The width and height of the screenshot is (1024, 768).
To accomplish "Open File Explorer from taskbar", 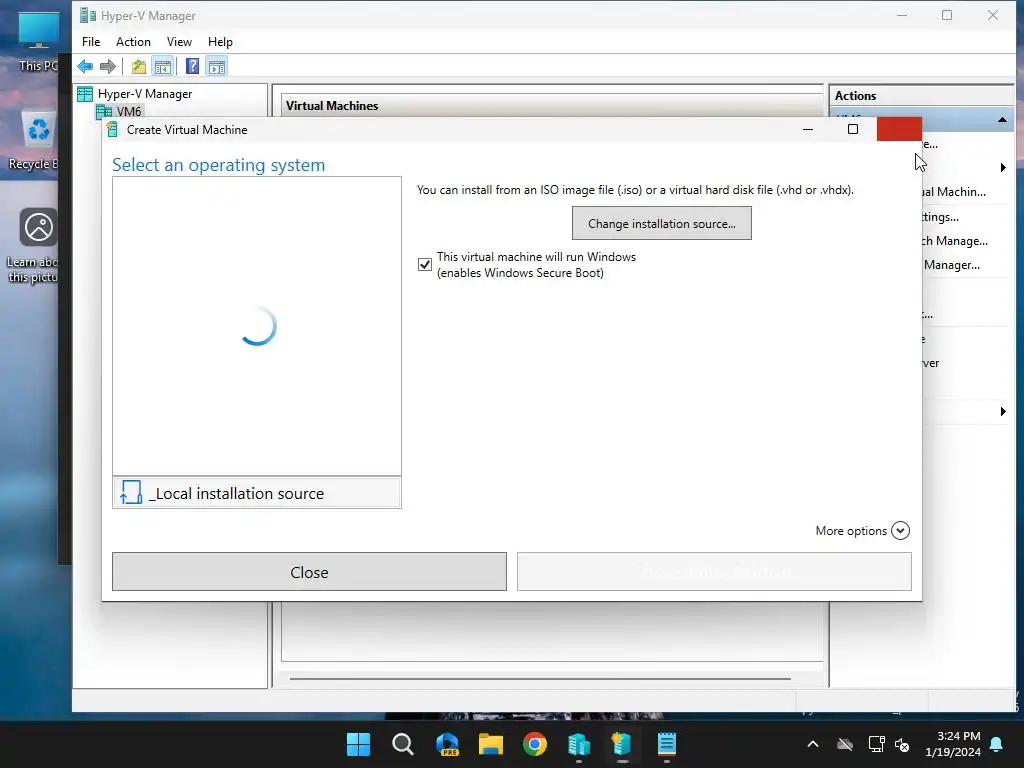I will point(491,744).
